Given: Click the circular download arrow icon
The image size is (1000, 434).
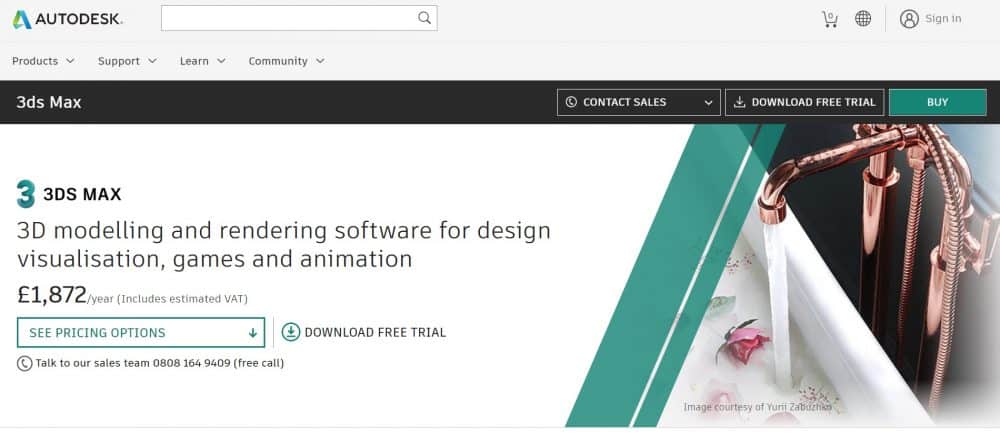Looking at the screenshot, I should [x=291, y=332].
